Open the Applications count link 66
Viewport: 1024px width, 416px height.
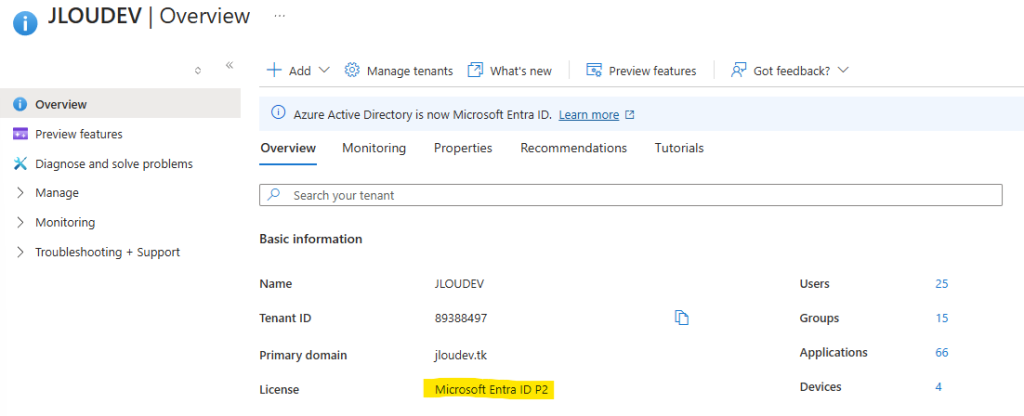(942, 353)
